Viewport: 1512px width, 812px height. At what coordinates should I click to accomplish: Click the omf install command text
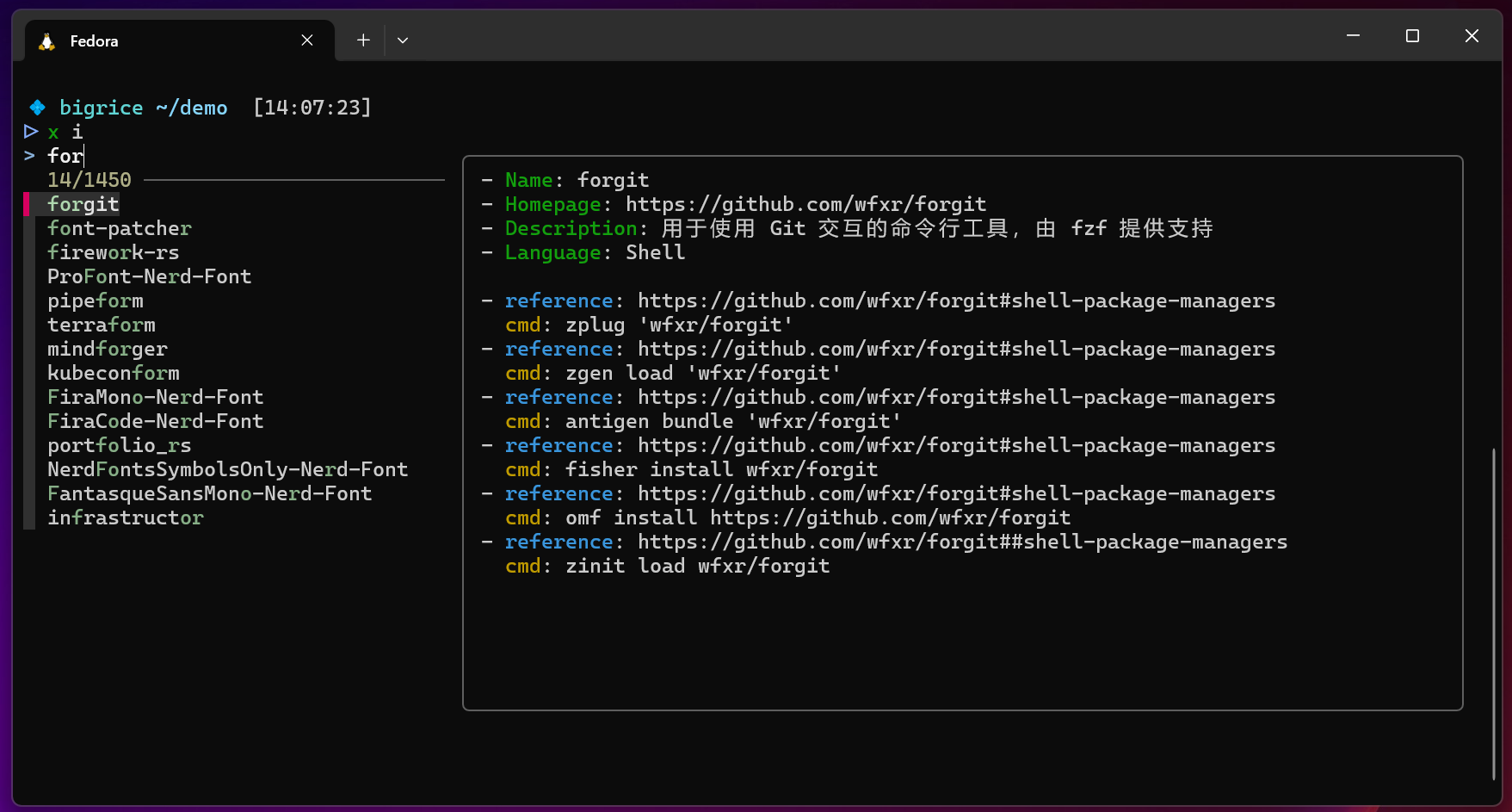click(x=818, y=518)
